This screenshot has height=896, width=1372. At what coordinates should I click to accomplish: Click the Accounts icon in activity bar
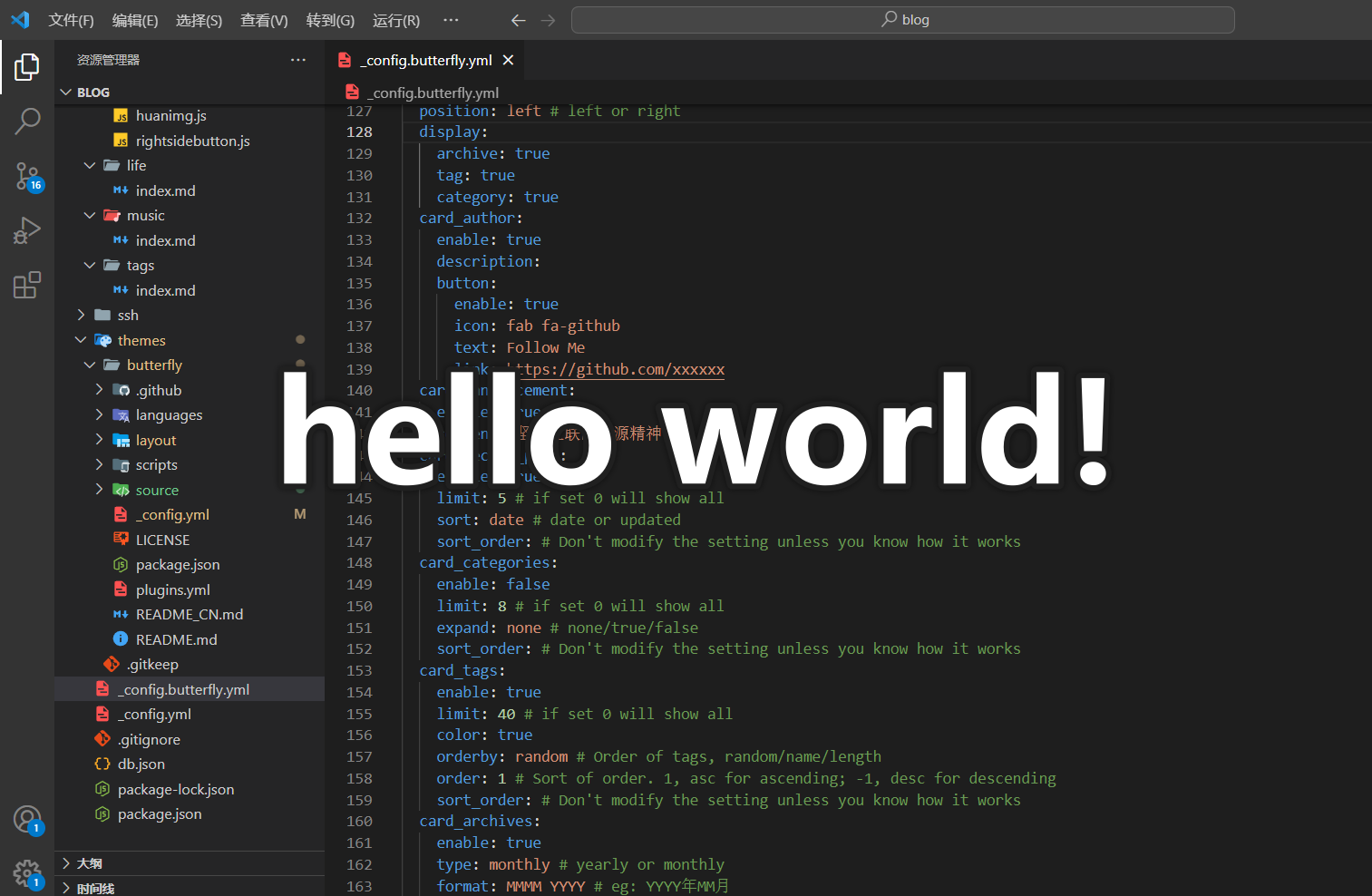click(27, 820)
